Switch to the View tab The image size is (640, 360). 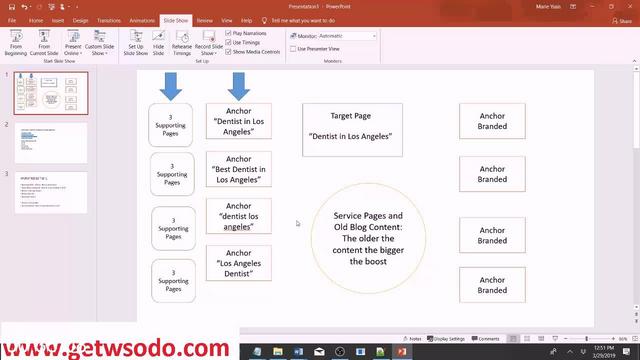pos(227,20)
